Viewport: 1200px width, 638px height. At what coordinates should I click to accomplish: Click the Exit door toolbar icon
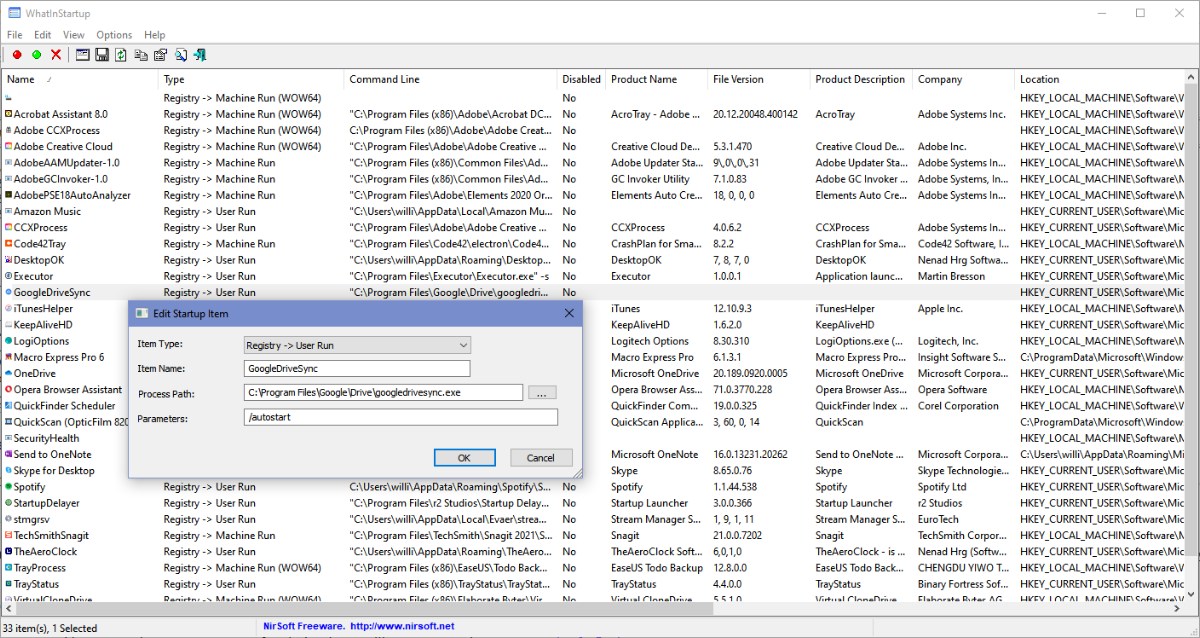200,55
